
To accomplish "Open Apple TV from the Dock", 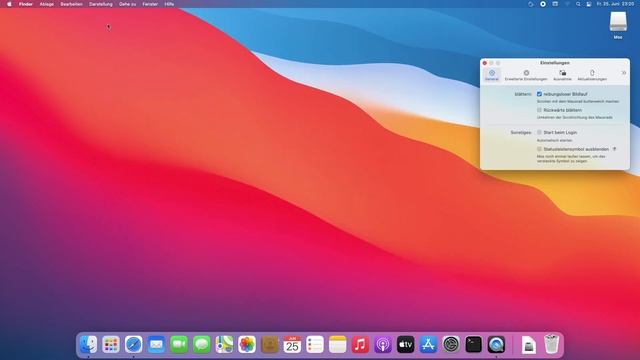I will tap(405, 344).
